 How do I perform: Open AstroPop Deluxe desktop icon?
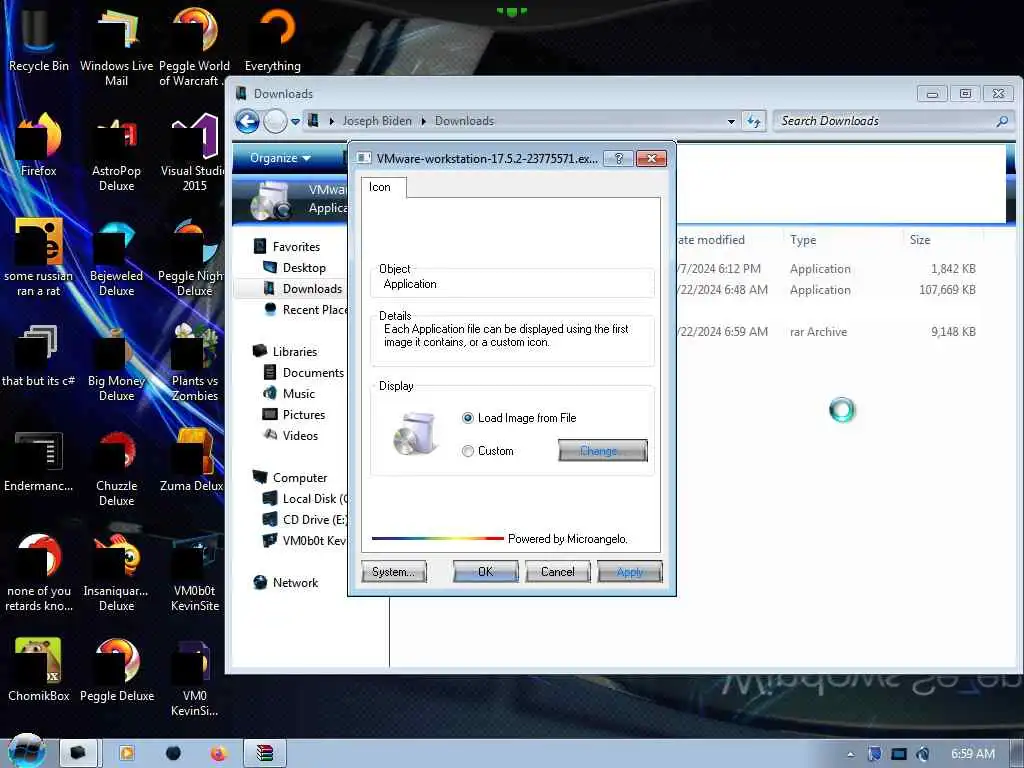[116, 153]
